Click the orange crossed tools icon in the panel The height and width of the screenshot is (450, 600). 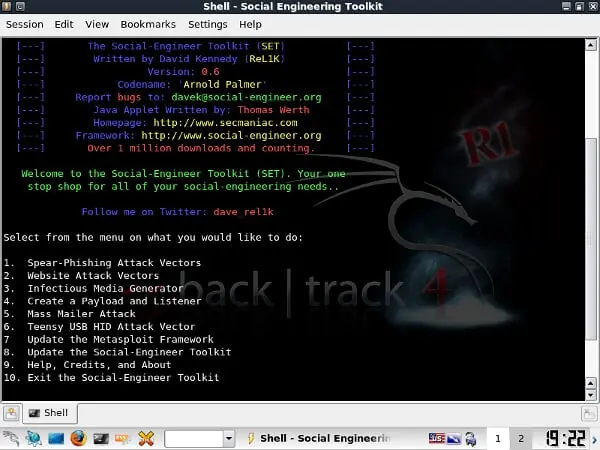coord(146,439)
